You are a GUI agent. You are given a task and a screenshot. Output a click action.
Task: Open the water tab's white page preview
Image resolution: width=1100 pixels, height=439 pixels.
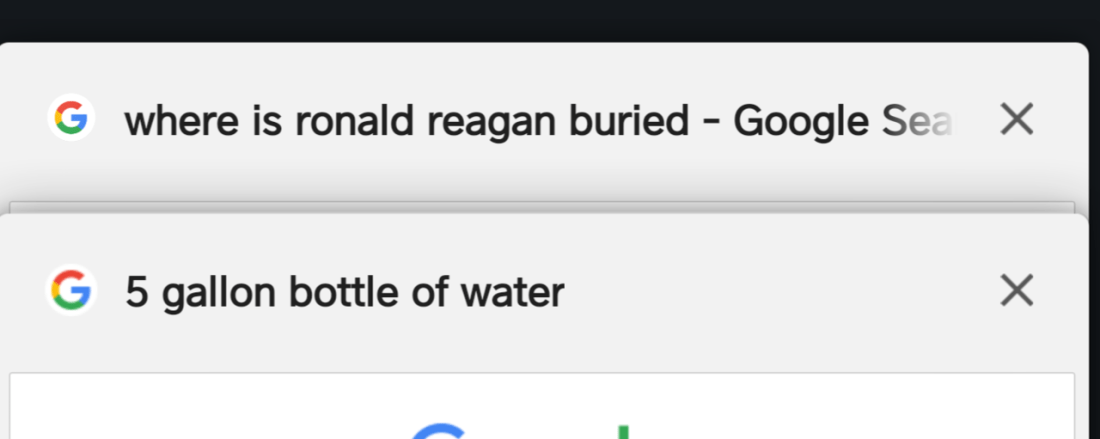[x=542, y=405]
